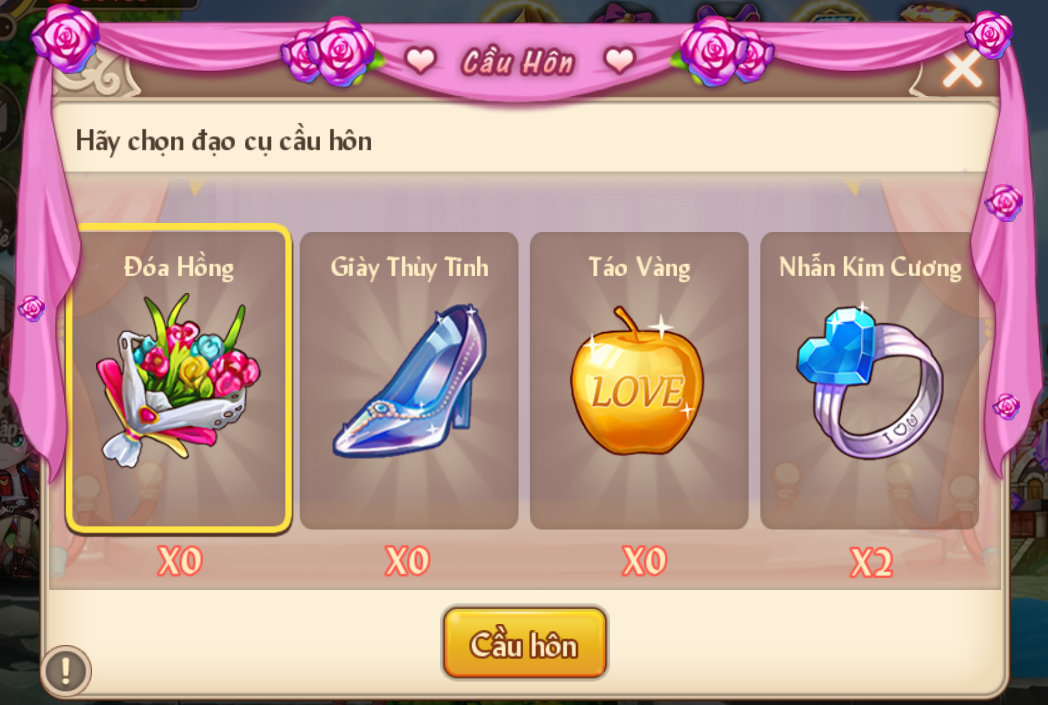Image resolution: width=1048 pixels, height=705 pixels.
Task: Select the Táo Vàng card label
Action: point(639,267)
